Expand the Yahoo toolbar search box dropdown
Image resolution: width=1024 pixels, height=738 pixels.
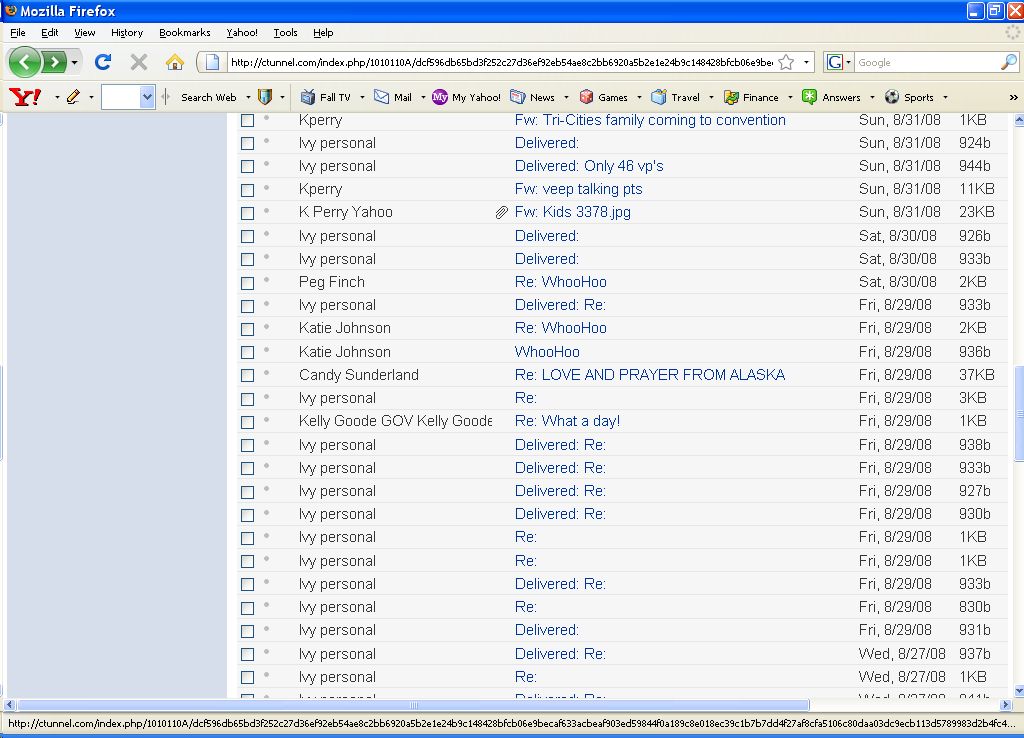click(x=147, y=97)
